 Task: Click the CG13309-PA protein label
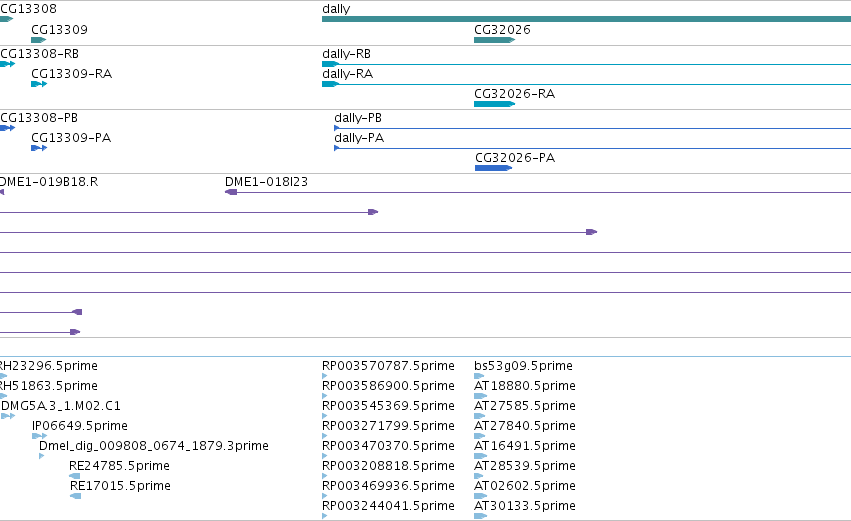pos(71,138)
